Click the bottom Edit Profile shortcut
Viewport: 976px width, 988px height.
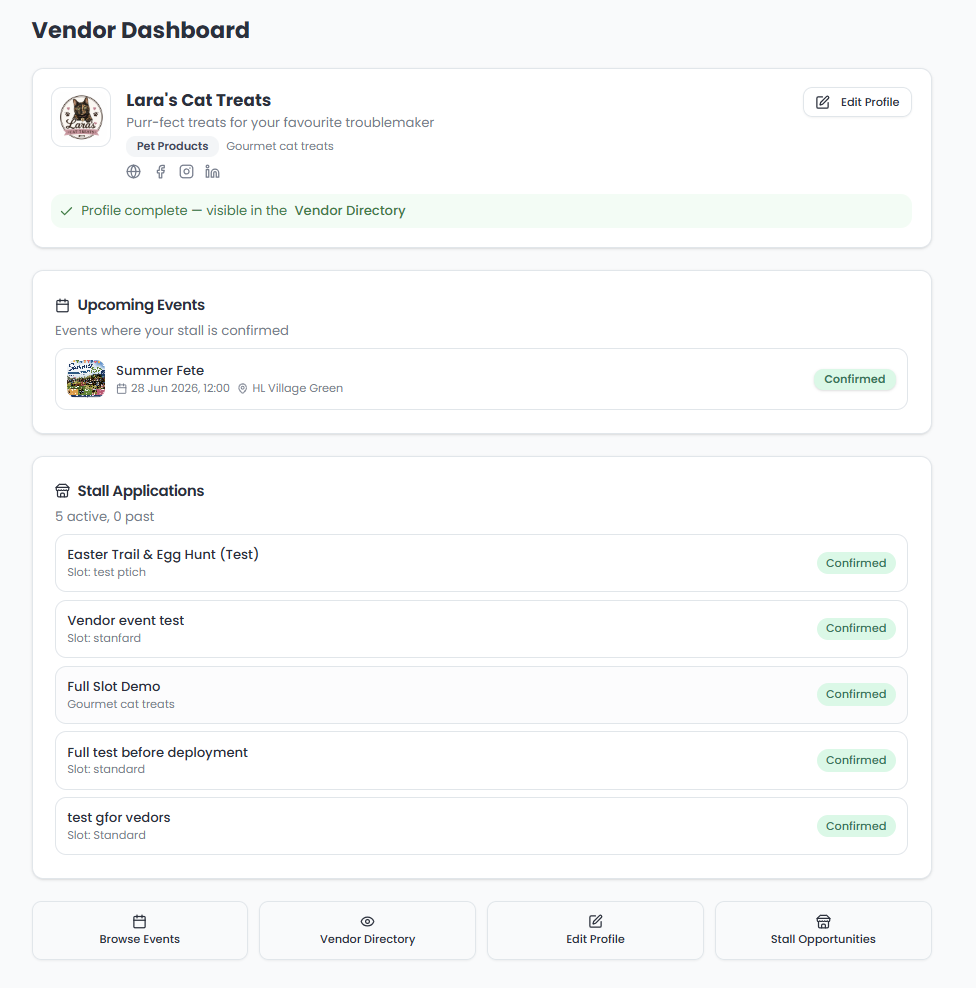[595, 931]
